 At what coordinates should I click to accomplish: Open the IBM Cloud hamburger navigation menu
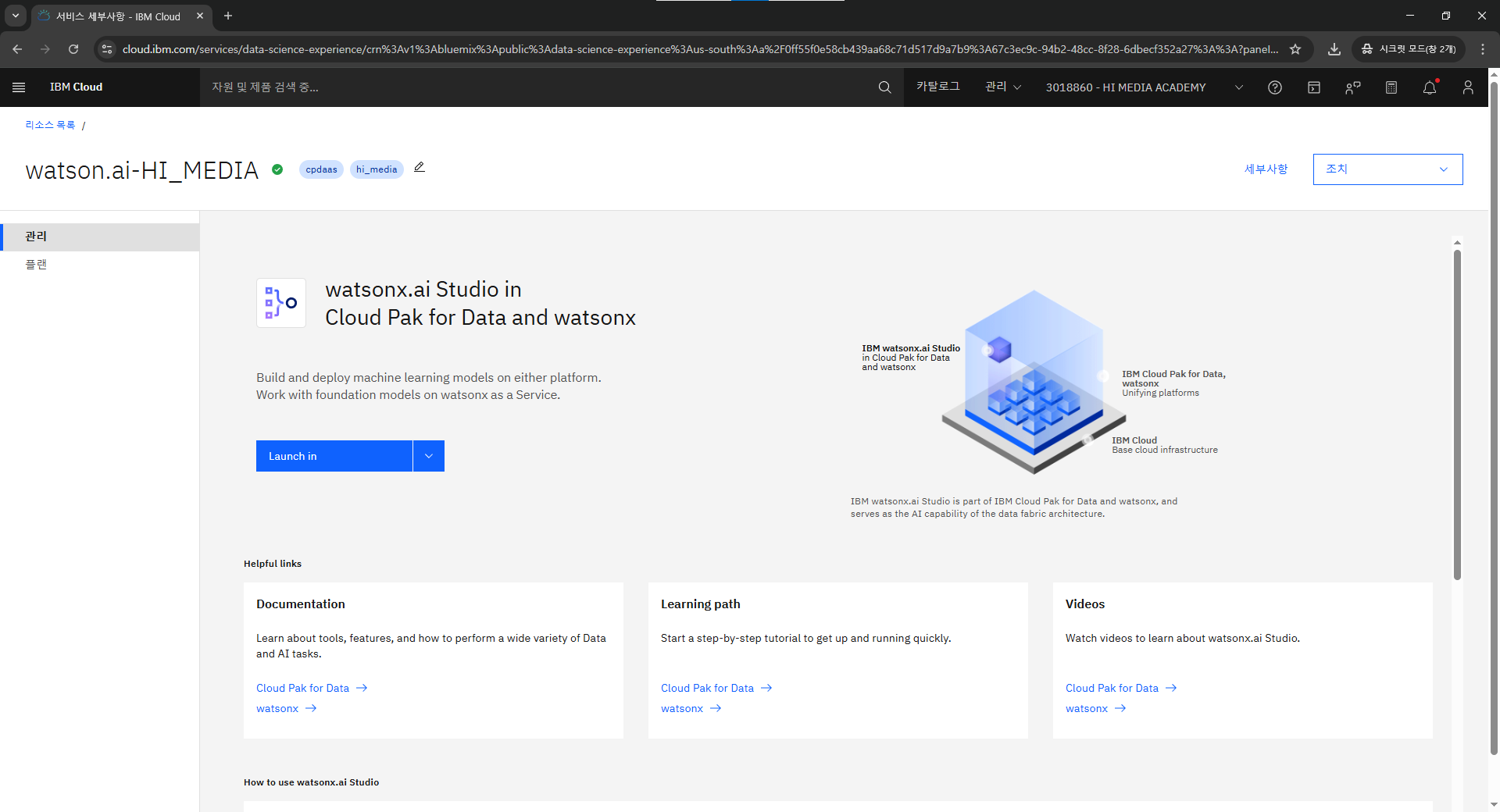click(x=19, y=87)
